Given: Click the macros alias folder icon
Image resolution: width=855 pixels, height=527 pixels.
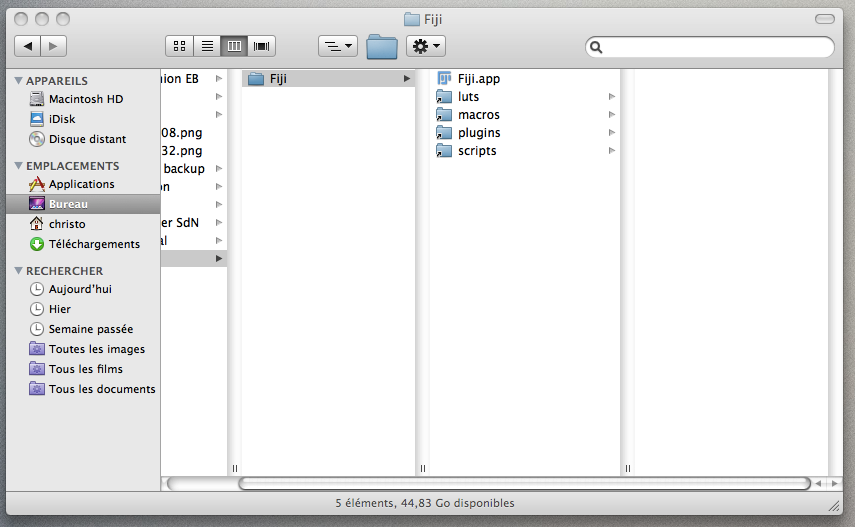Looking at the screenshot, I should point(444,115).
